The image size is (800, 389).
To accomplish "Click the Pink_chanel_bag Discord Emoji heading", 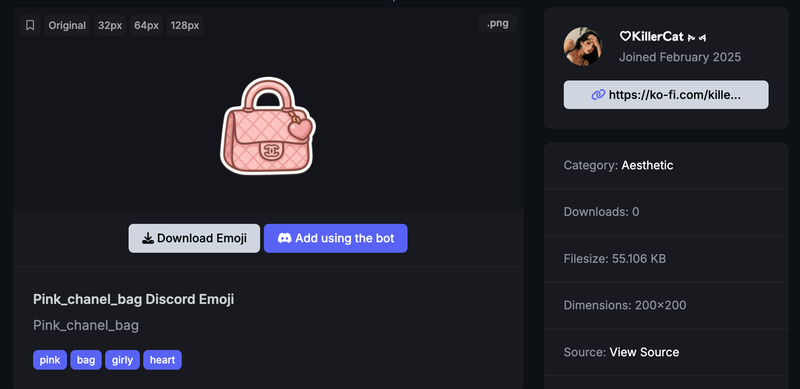I will (134, 299).
